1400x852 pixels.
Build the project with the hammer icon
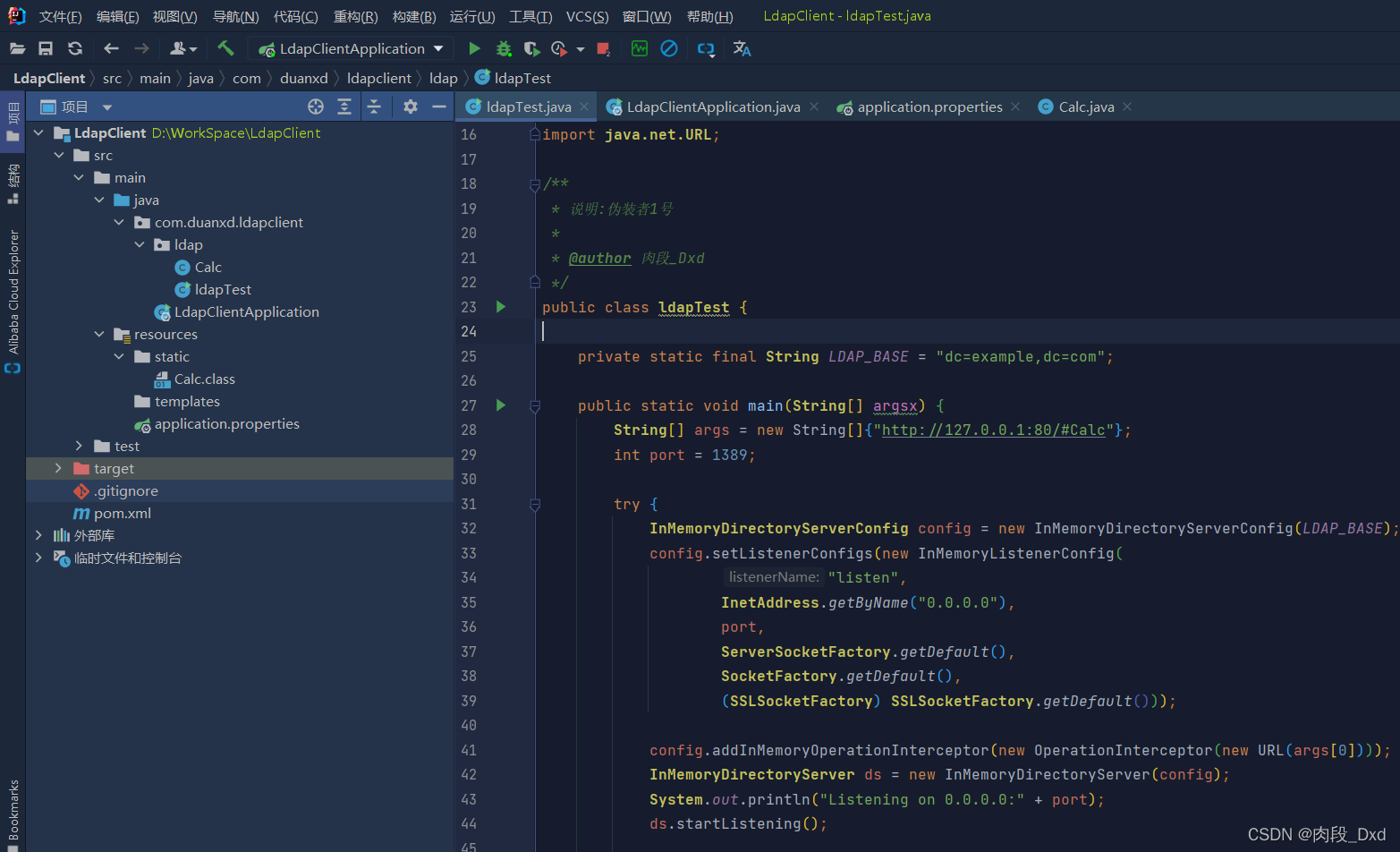pyautogui.click(x=225, y=48)
